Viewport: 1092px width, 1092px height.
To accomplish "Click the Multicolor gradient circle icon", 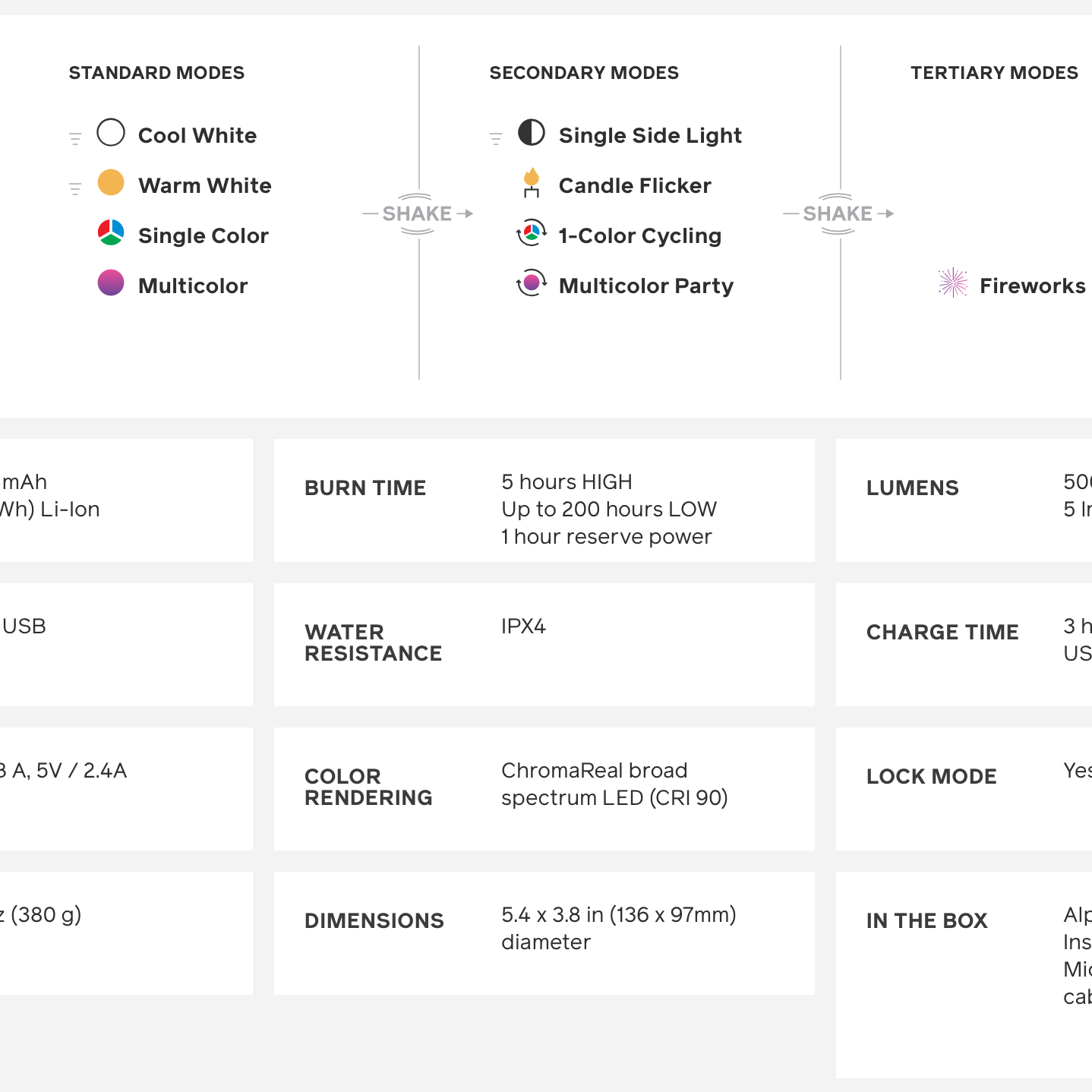I will coord(111,283).
